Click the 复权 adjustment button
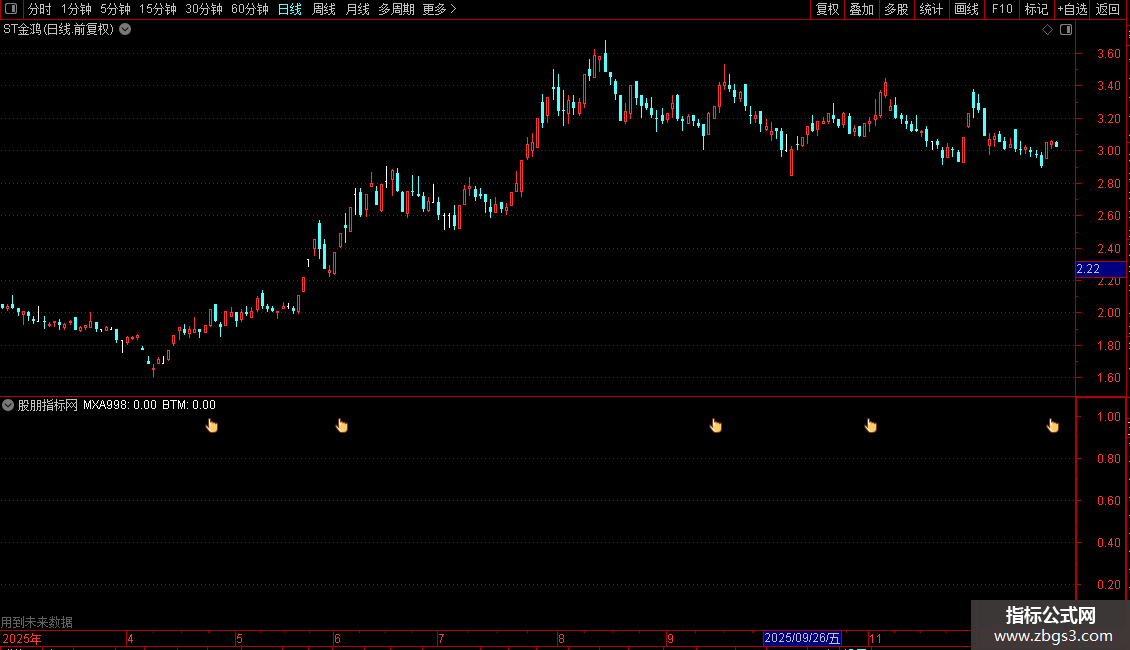Viewport: 1130px width, 650px height. pyautogui.click(x=827, y=9)
